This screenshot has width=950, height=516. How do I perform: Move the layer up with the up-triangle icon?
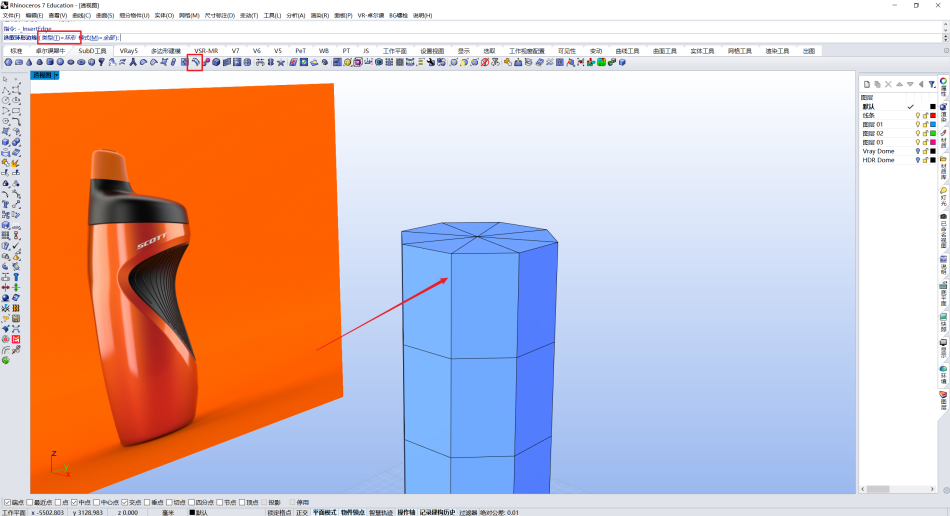point(899,85)
